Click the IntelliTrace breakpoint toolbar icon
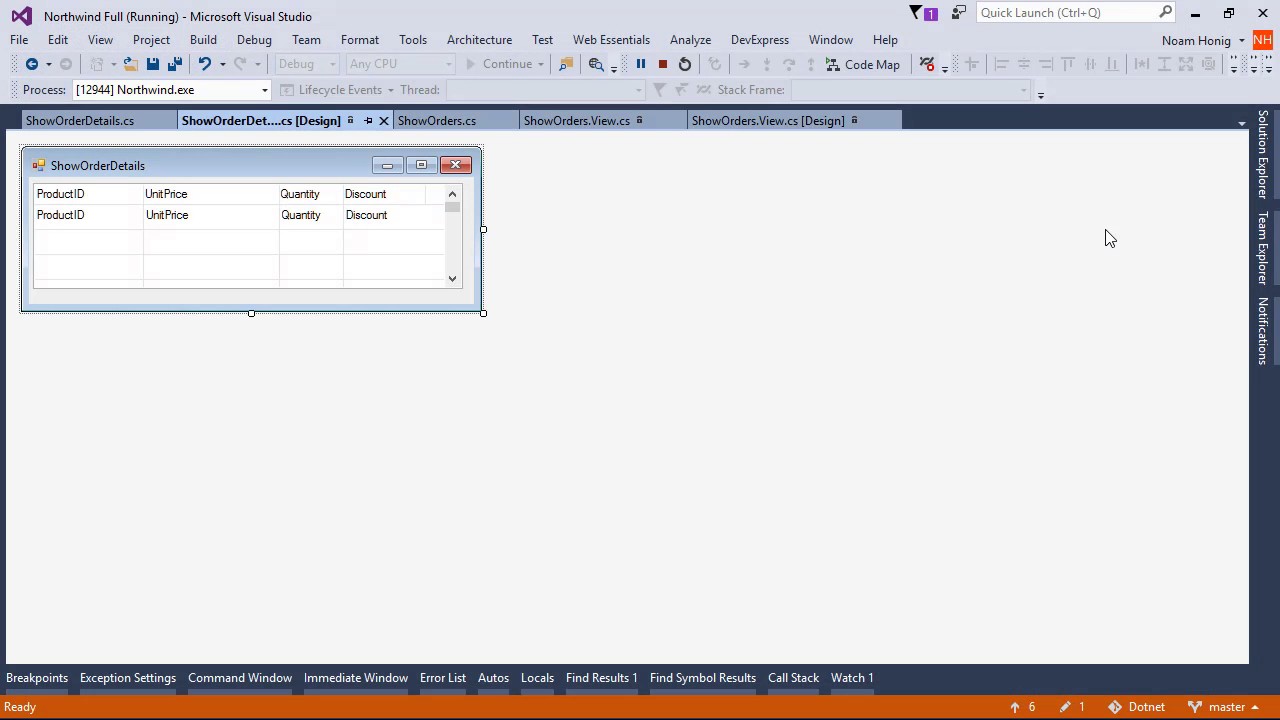This screenshot has width=1280, height=720. coord(927,64)
